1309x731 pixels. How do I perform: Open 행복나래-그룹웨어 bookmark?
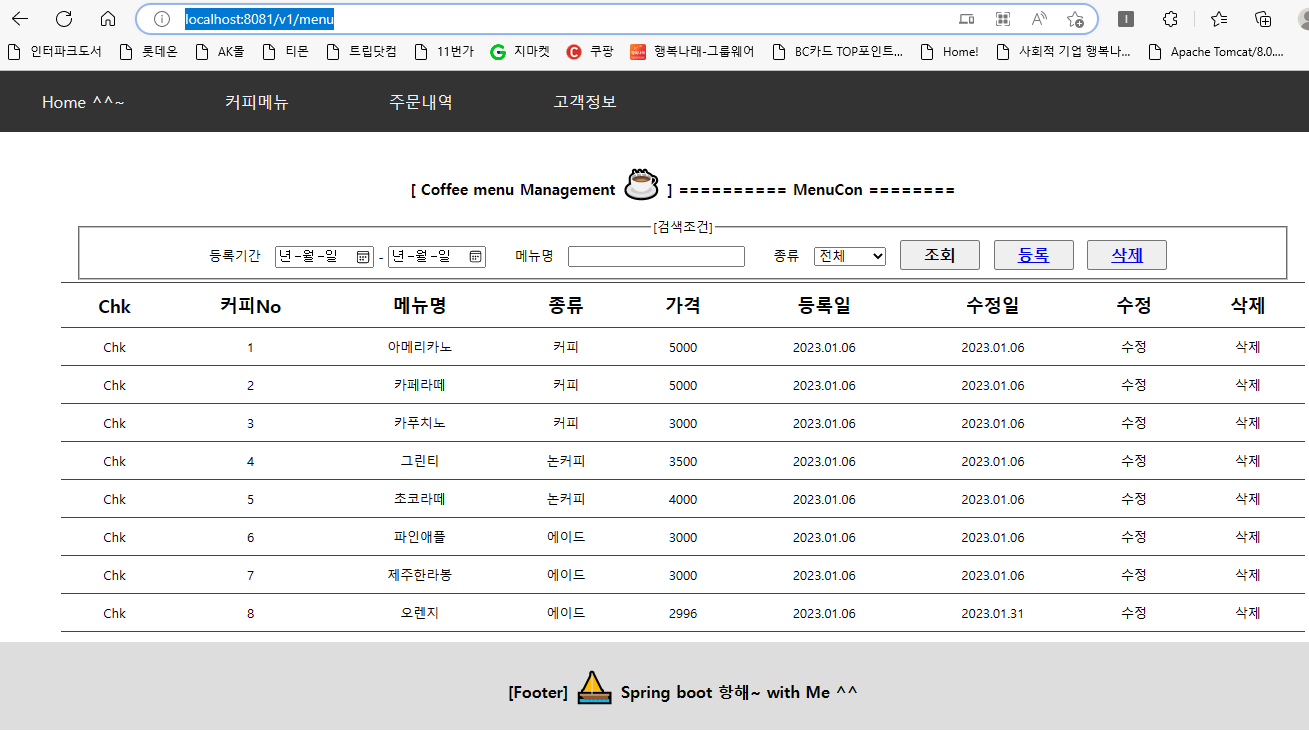click(692, 52)
